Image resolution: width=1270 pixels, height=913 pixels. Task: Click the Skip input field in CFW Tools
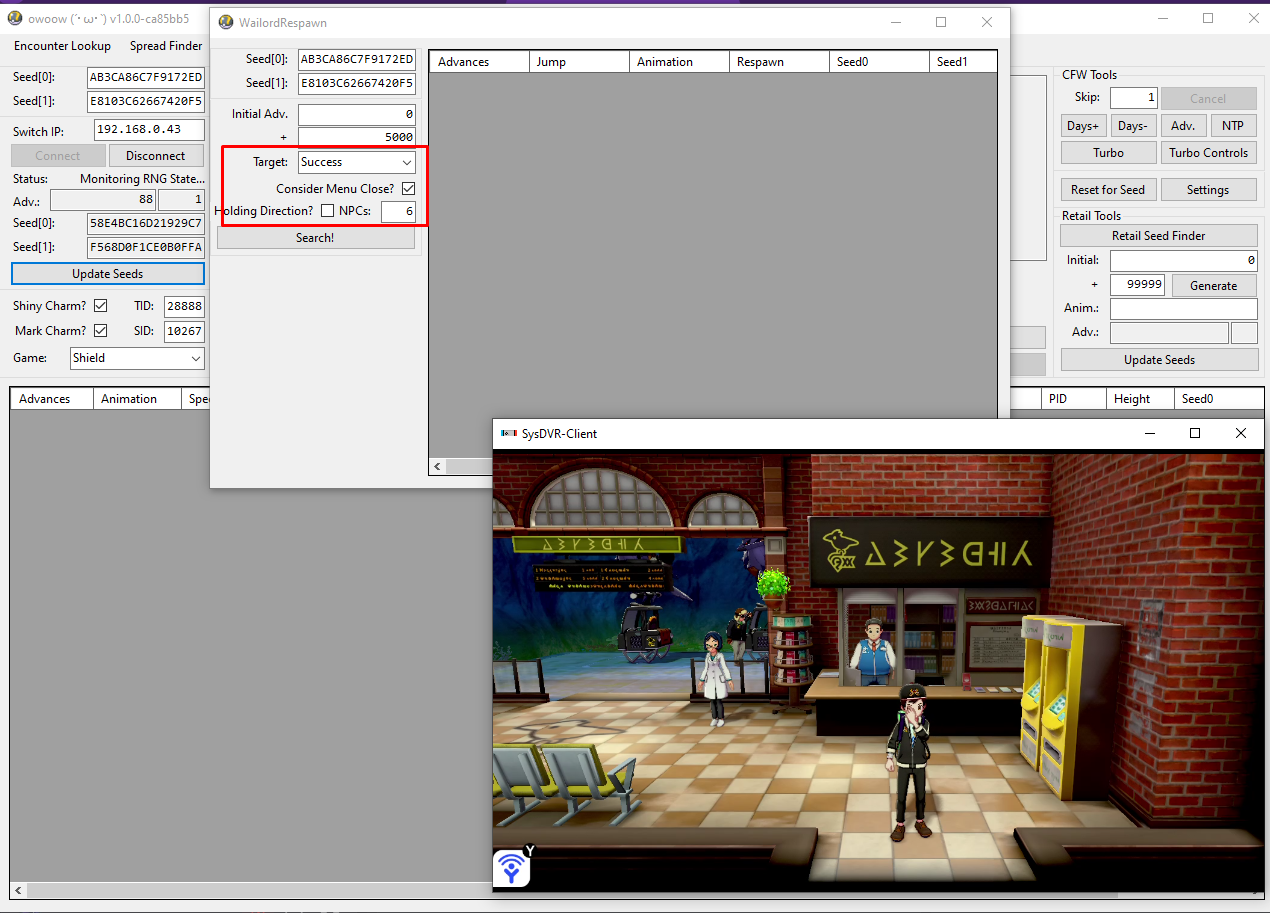click(1134, 98)
